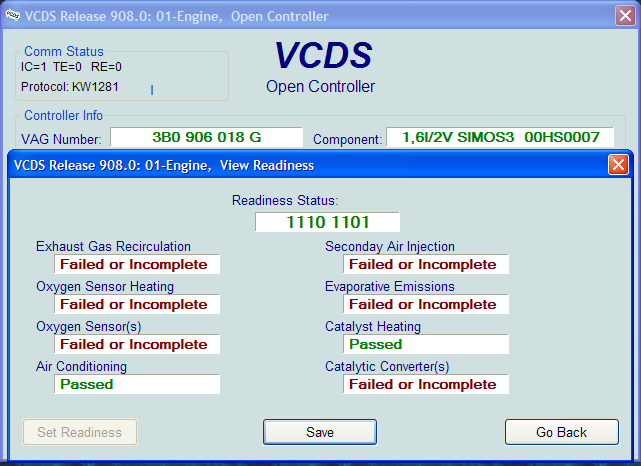The image size is (641, 466).
Task: Click Catalyst Heating Passed field
Action: coord(426,344)
